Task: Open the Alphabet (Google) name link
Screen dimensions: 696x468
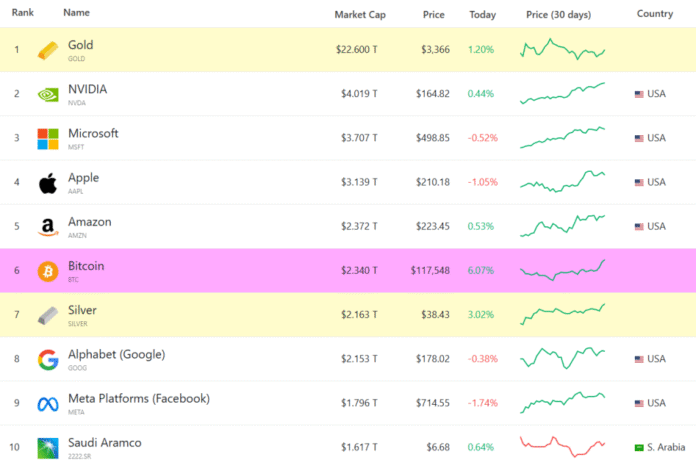Action: (x=116, y=354)
